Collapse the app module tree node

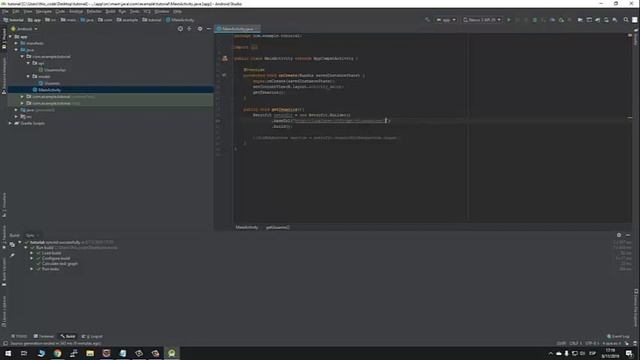coord(10,37)
